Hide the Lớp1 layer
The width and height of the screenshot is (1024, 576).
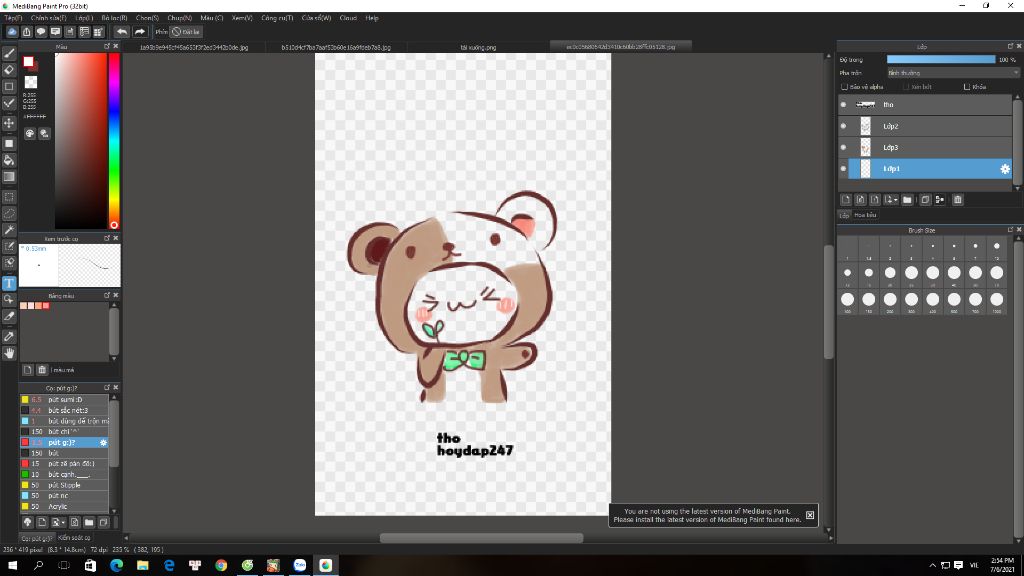point(843,168)
